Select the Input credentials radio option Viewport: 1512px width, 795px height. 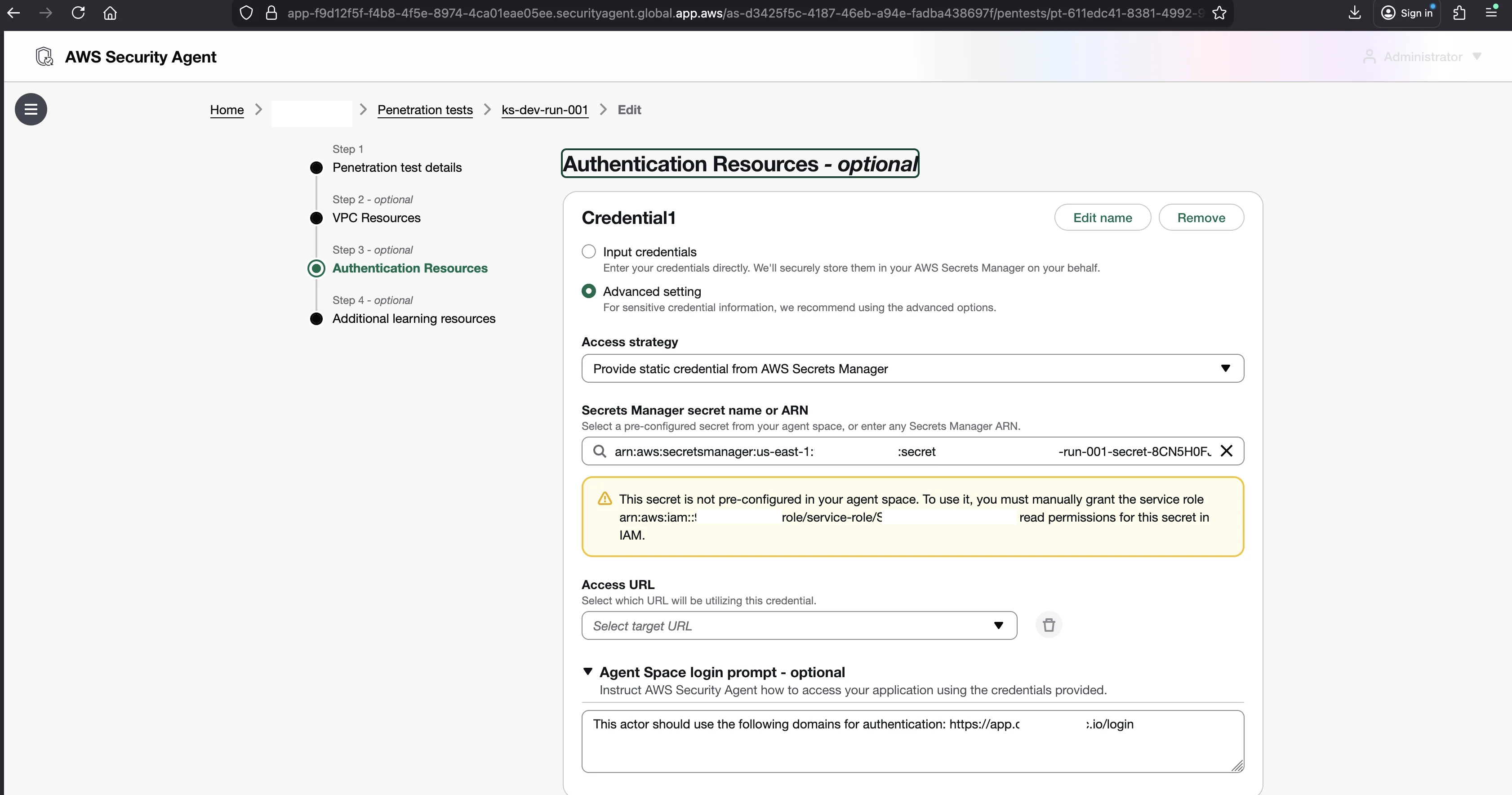tap(589, 251)
